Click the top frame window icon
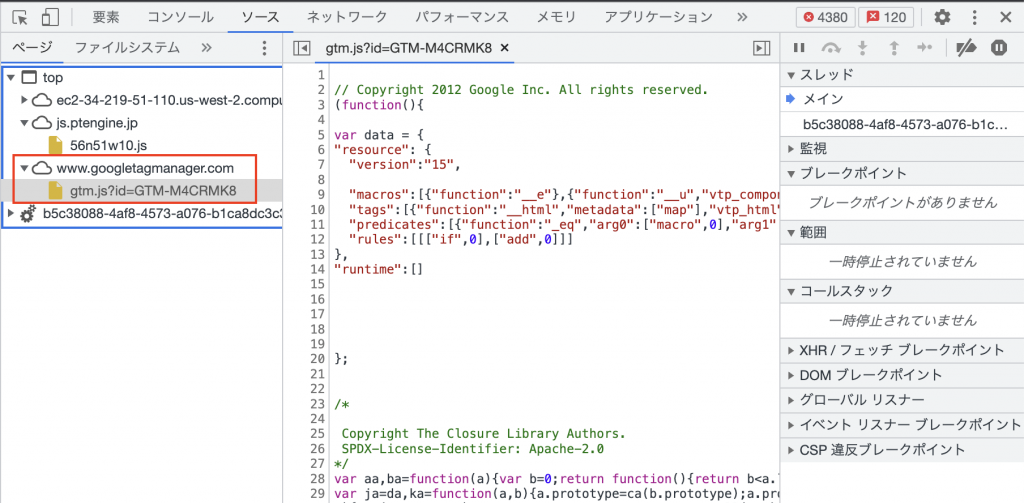The width and height of the screenshot is (1024, 503). 29,78
